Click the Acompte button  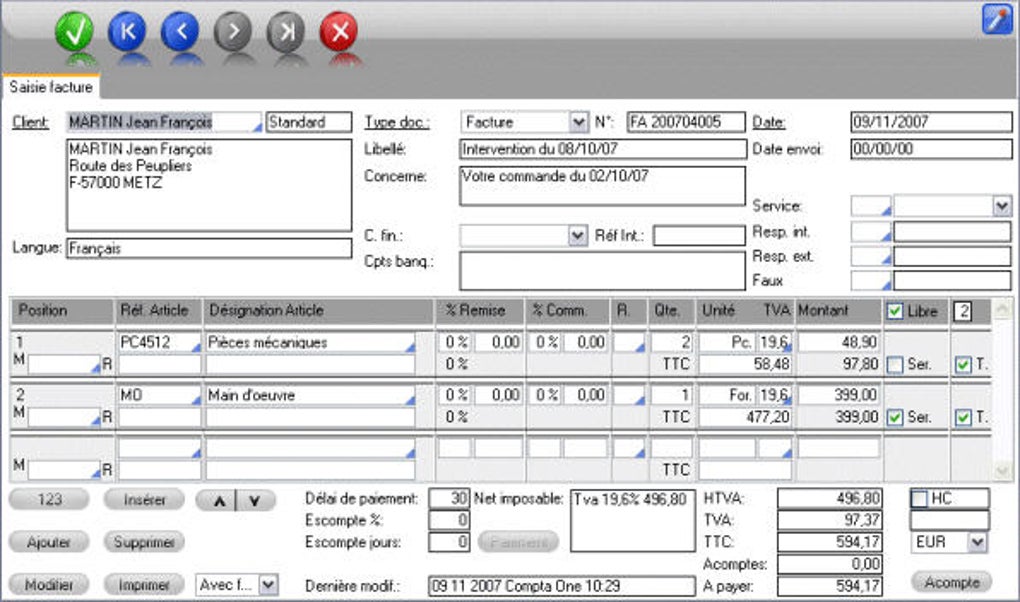coord(950,582)
